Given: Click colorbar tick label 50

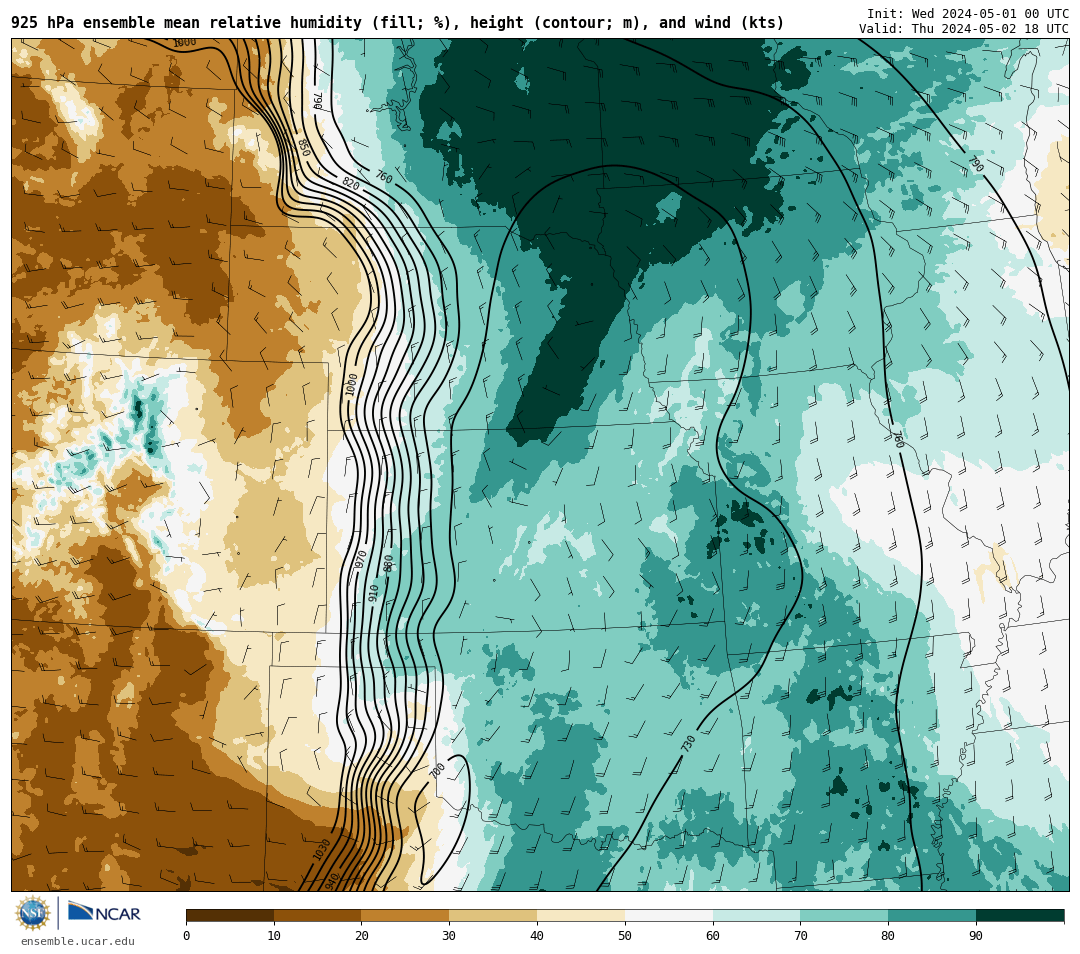Looking at the screenshot, I should 625,935.
